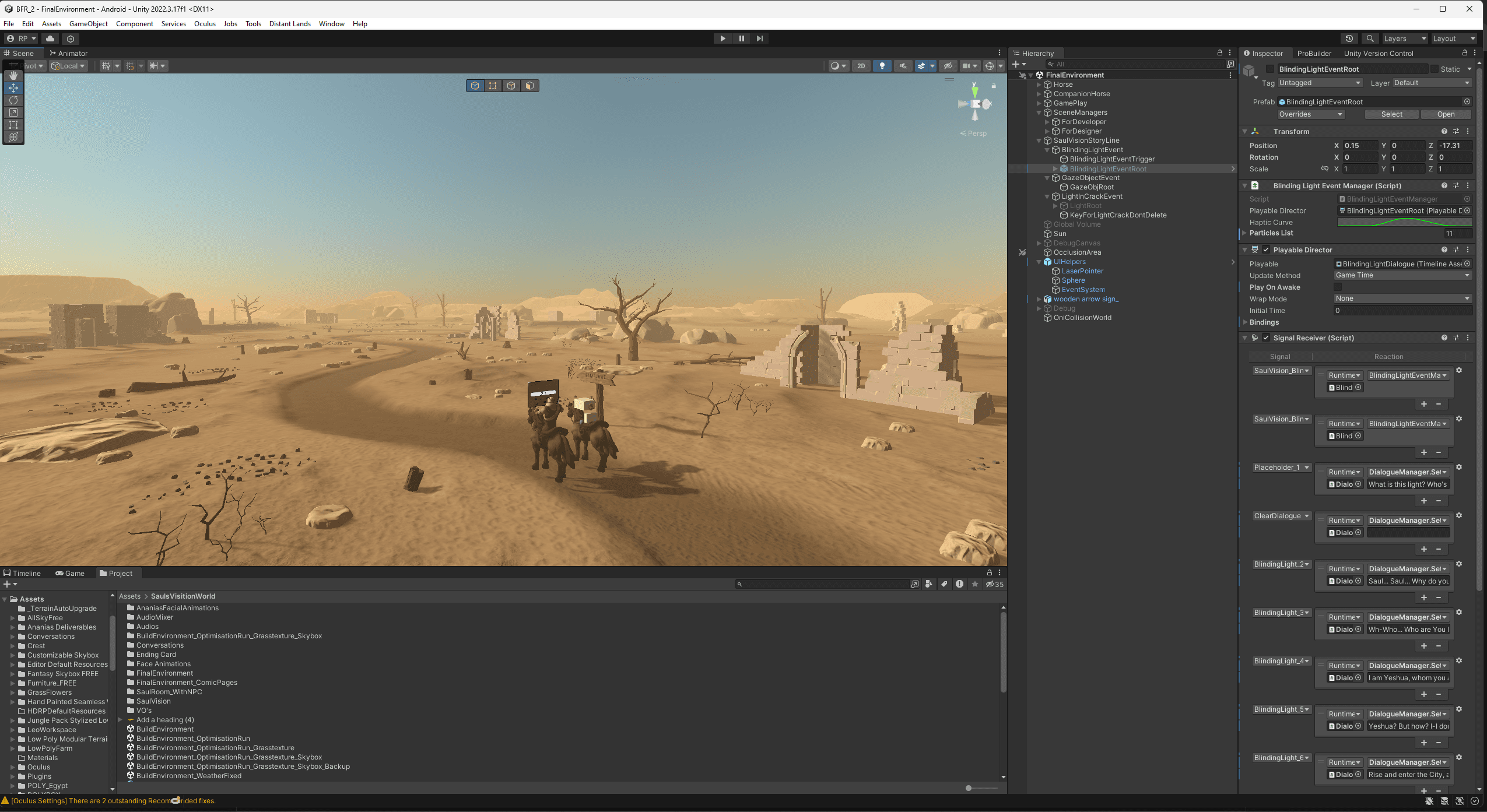Enable the Play On Awake checkbox

click(1338, 287)
